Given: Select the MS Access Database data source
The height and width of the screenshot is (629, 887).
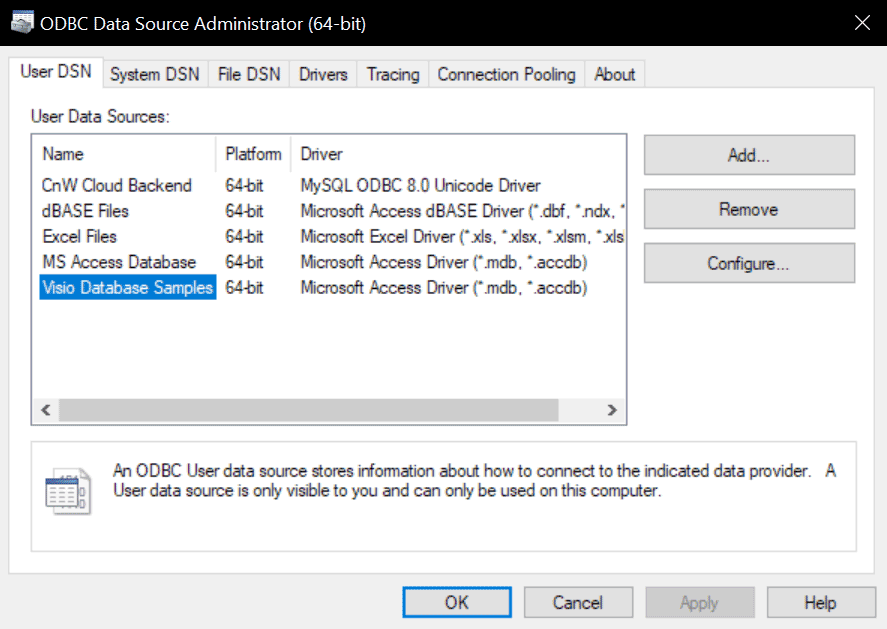Looking at the screenshot, I should tap(120, 262).
